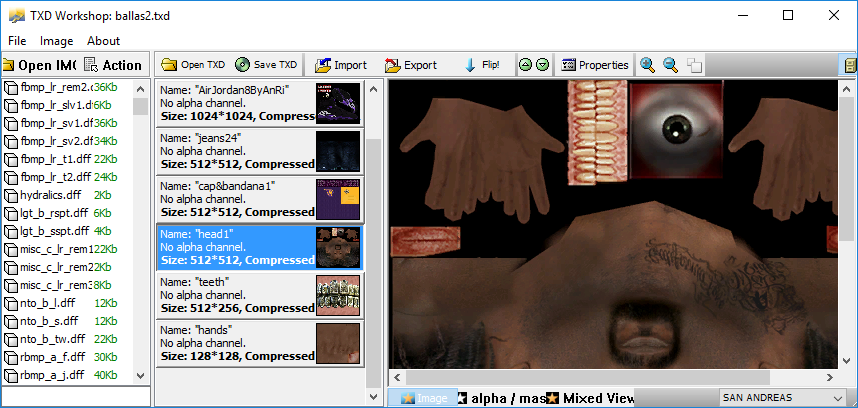858x408 pixels.
Task: Zoom in with the magnifier plus icon
Action: click(x=648, y=65)
